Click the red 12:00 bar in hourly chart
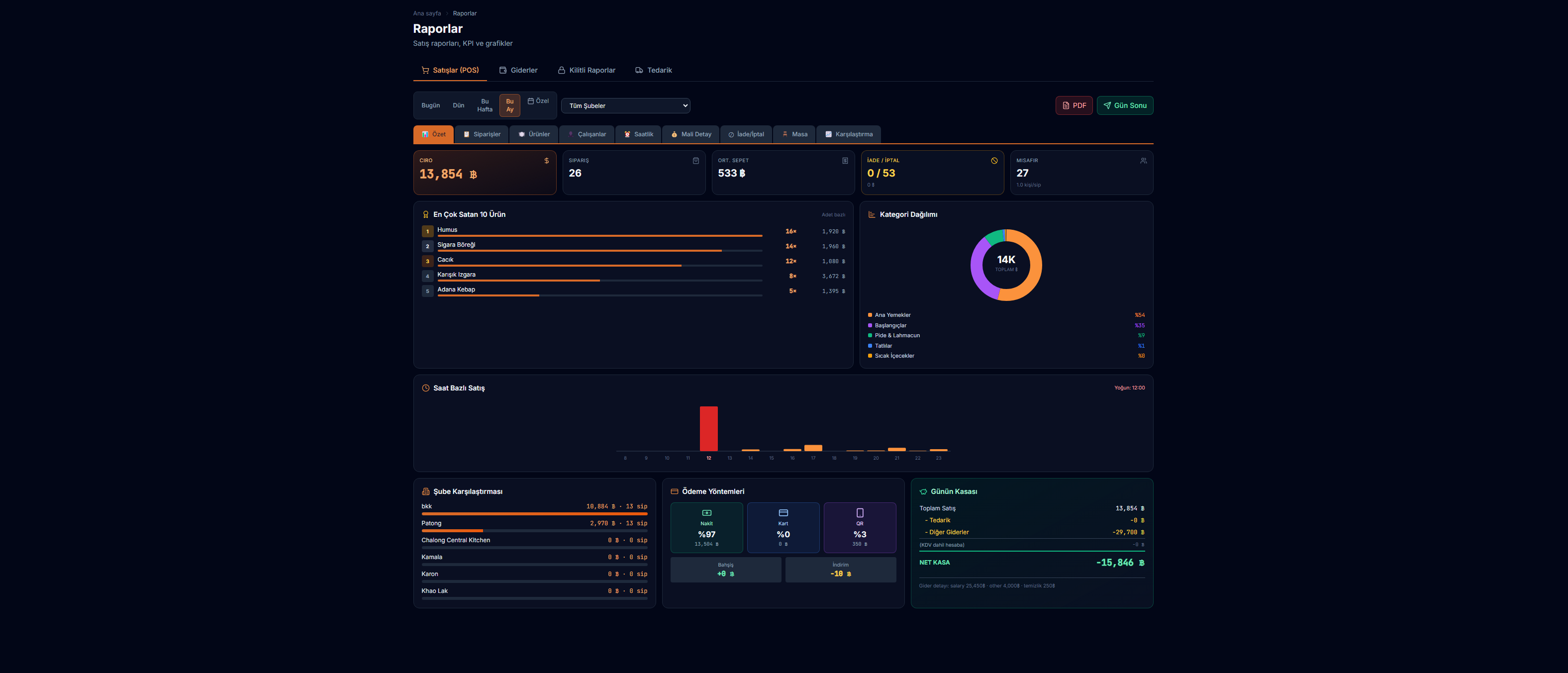Viewport: 1568px width, 673px height. [x=708, y=428]
